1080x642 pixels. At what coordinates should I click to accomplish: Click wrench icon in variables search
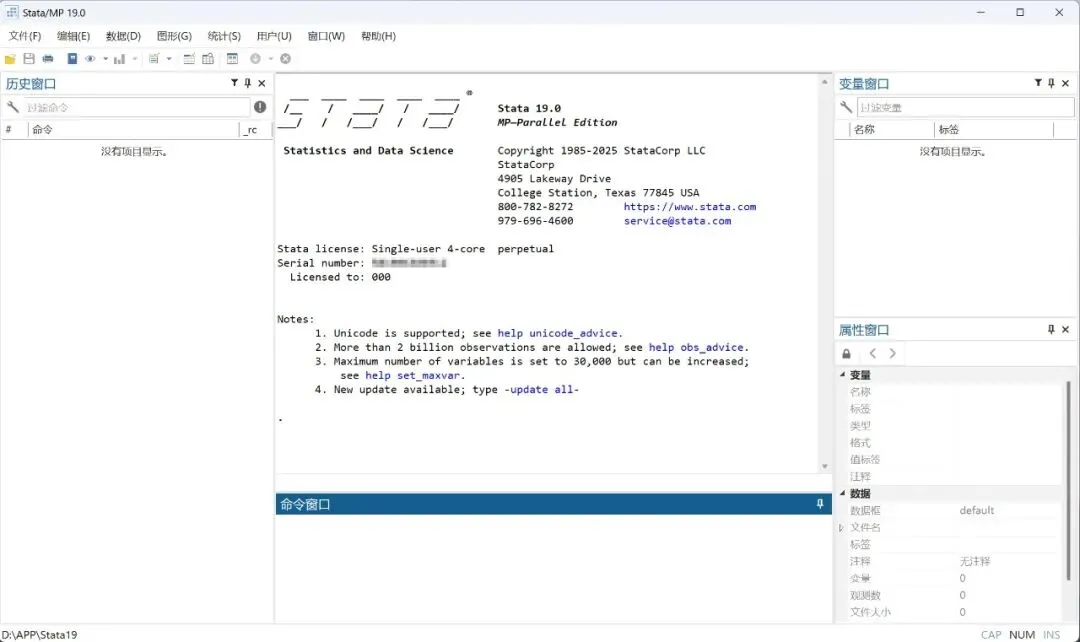click(846, 107)
